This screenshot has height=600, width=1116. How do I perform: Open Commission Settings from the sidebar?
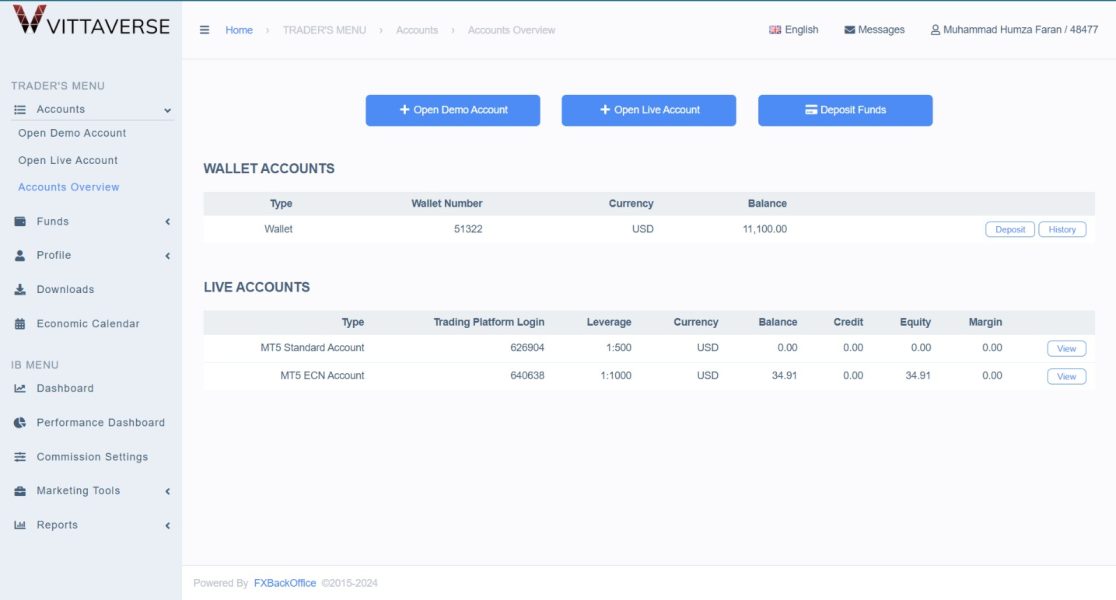[93, 457]
